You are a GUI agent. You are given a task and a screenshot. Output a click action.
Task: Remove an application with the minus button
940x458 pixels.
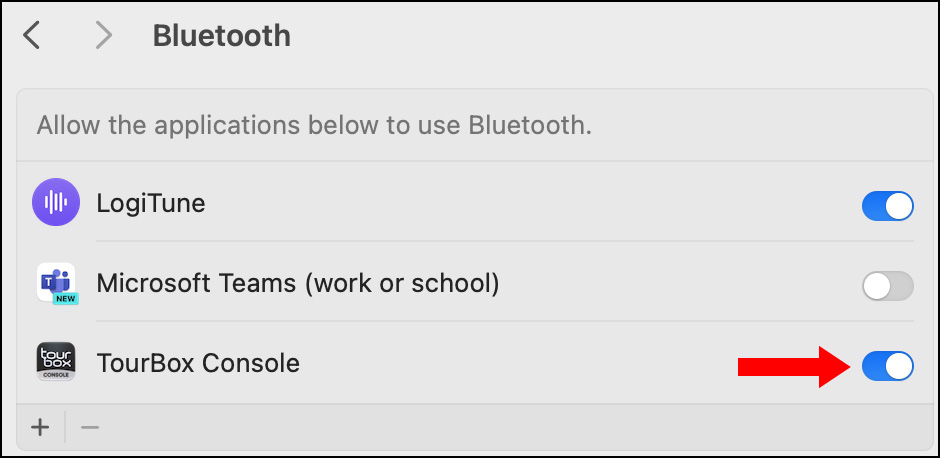(x=90, y=428)
